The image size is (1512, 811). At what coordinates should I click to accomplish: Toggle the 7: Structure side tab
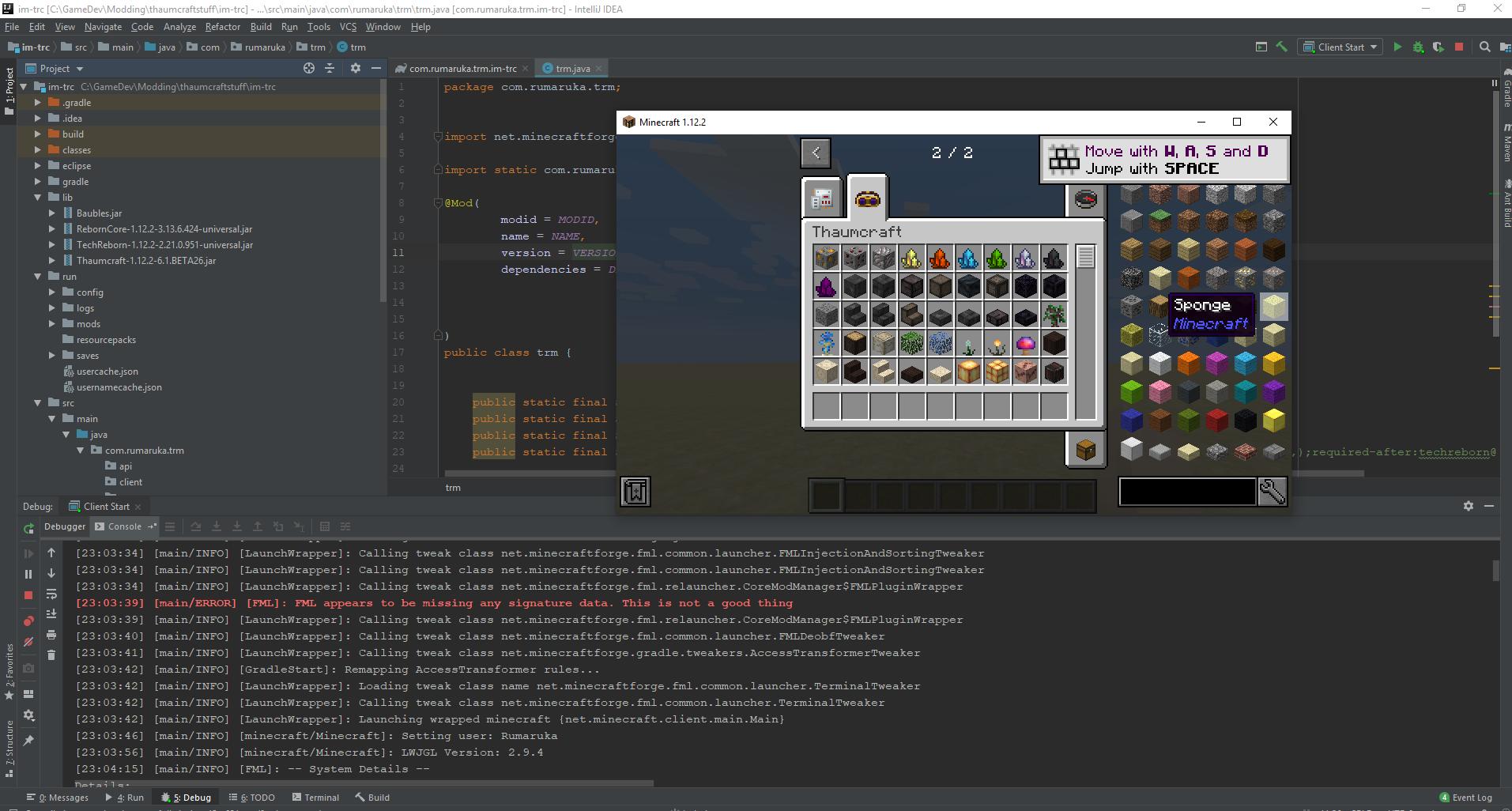click(9, 749)
